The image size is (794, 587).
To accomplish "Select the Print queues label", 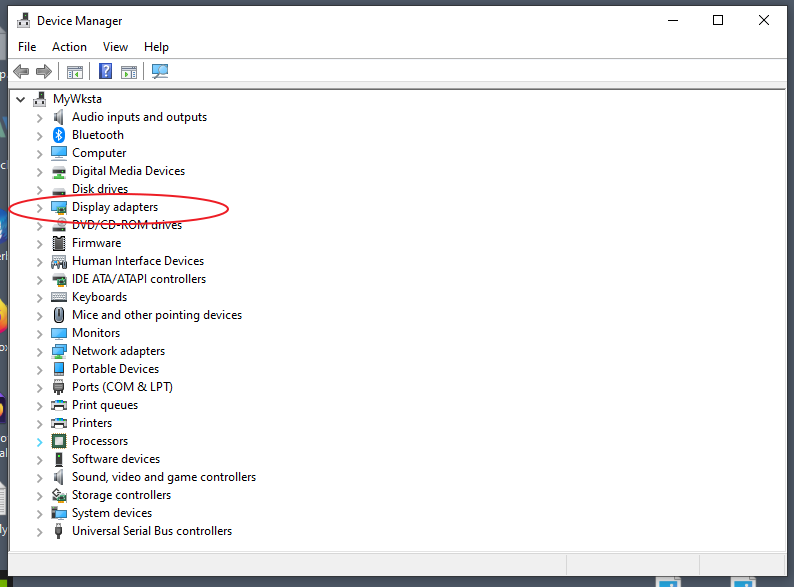I will coord(105,405).
